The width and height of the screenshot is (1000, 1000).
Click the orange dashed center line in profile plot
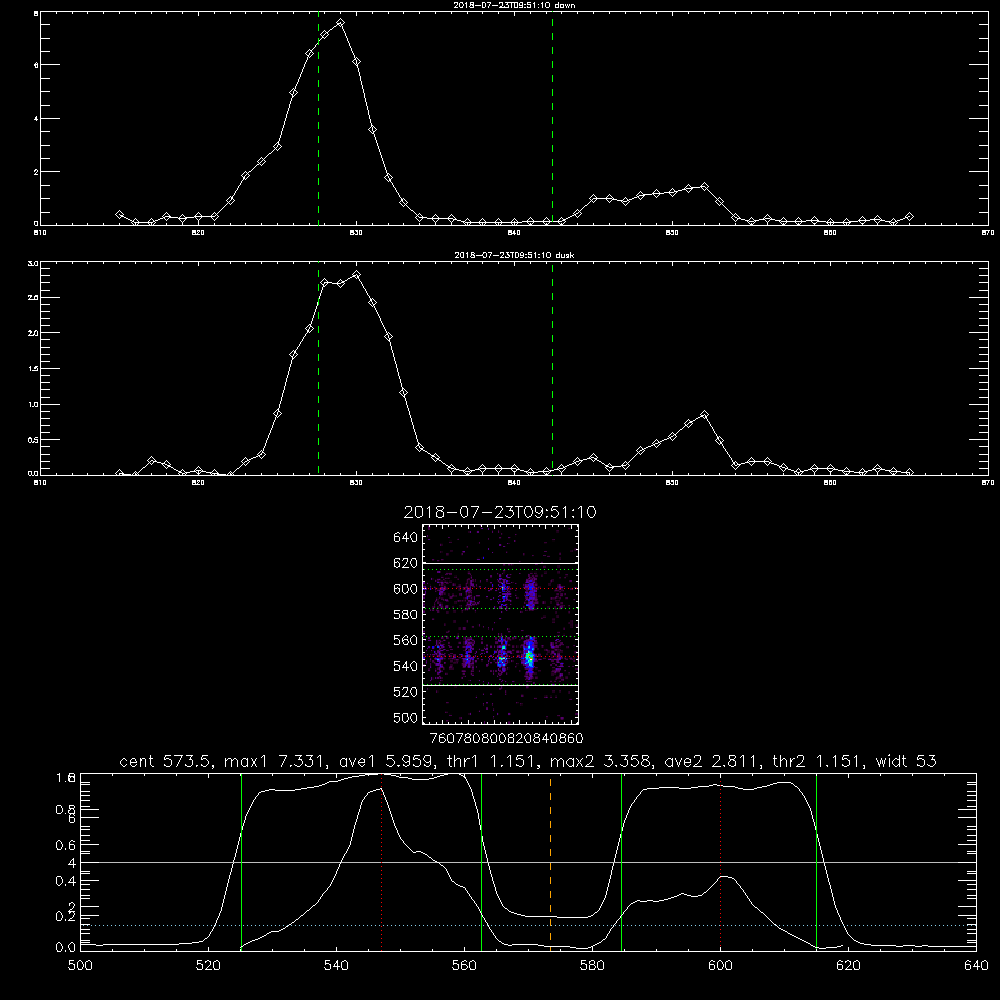550,861
